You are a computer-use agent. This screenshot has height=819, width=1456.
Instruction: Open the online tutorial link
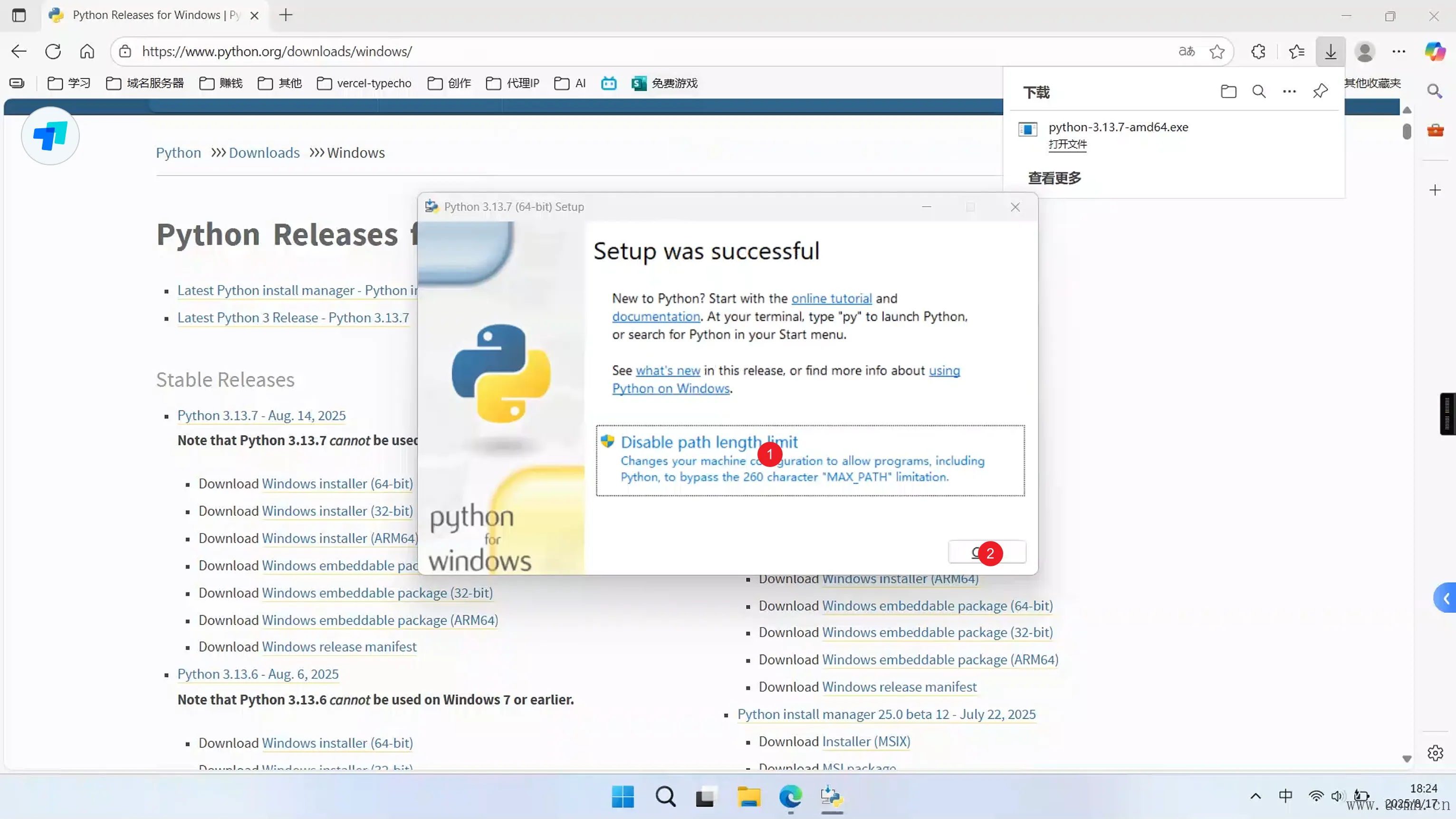click(831, 298)
